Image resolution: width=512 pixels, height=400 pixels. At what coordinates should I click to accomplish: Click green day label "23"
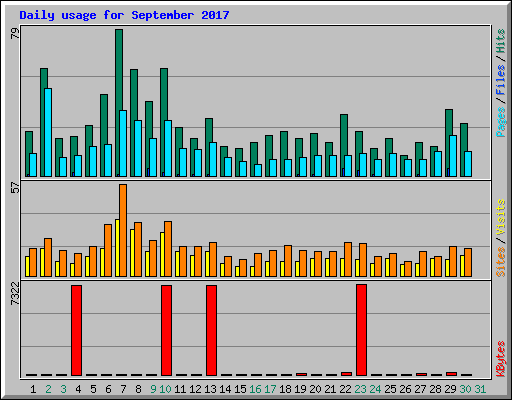(x=360, y=389)
